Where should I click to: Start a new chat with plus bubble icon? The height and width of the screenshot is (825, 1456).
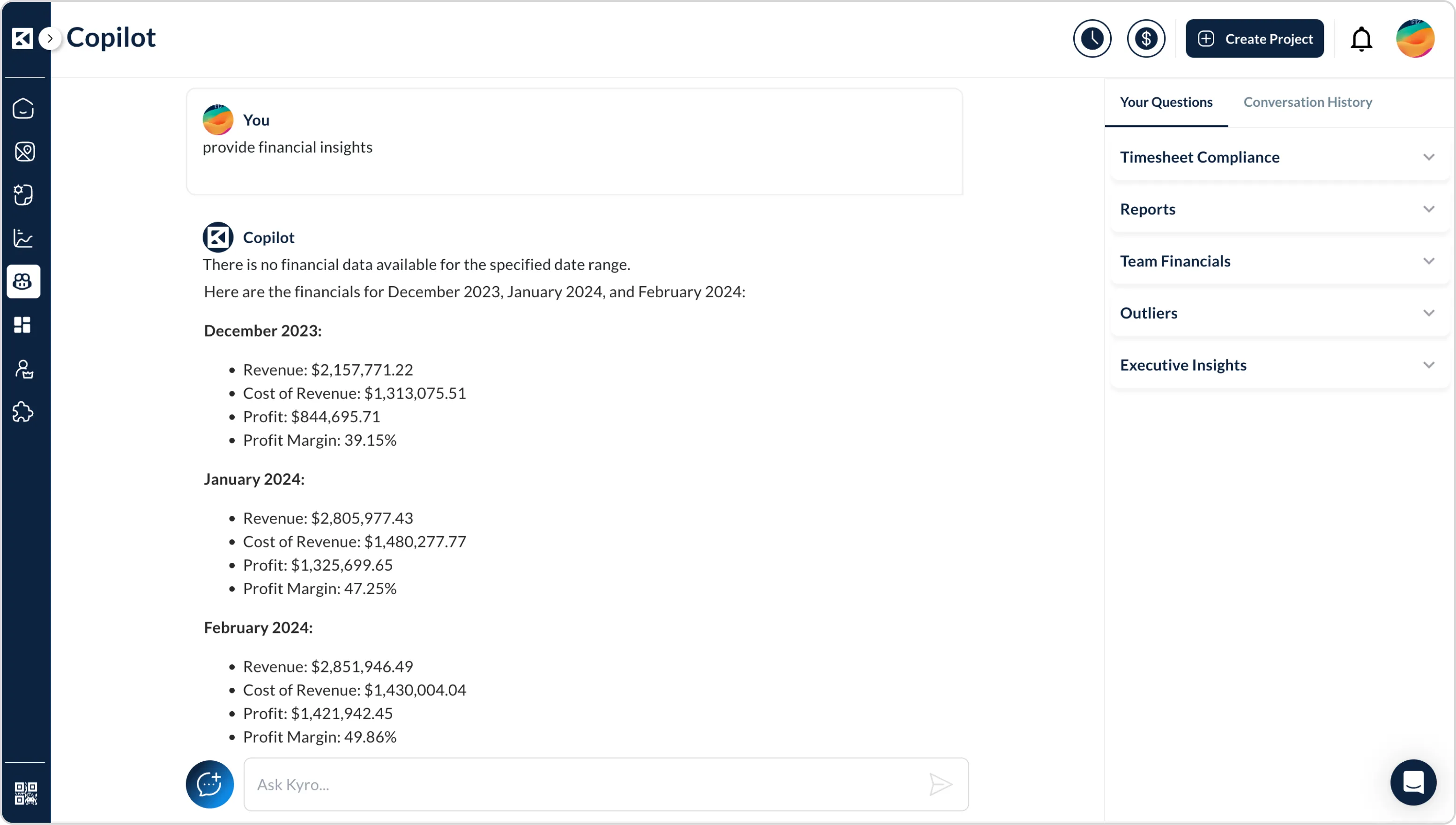coord(210,784)
